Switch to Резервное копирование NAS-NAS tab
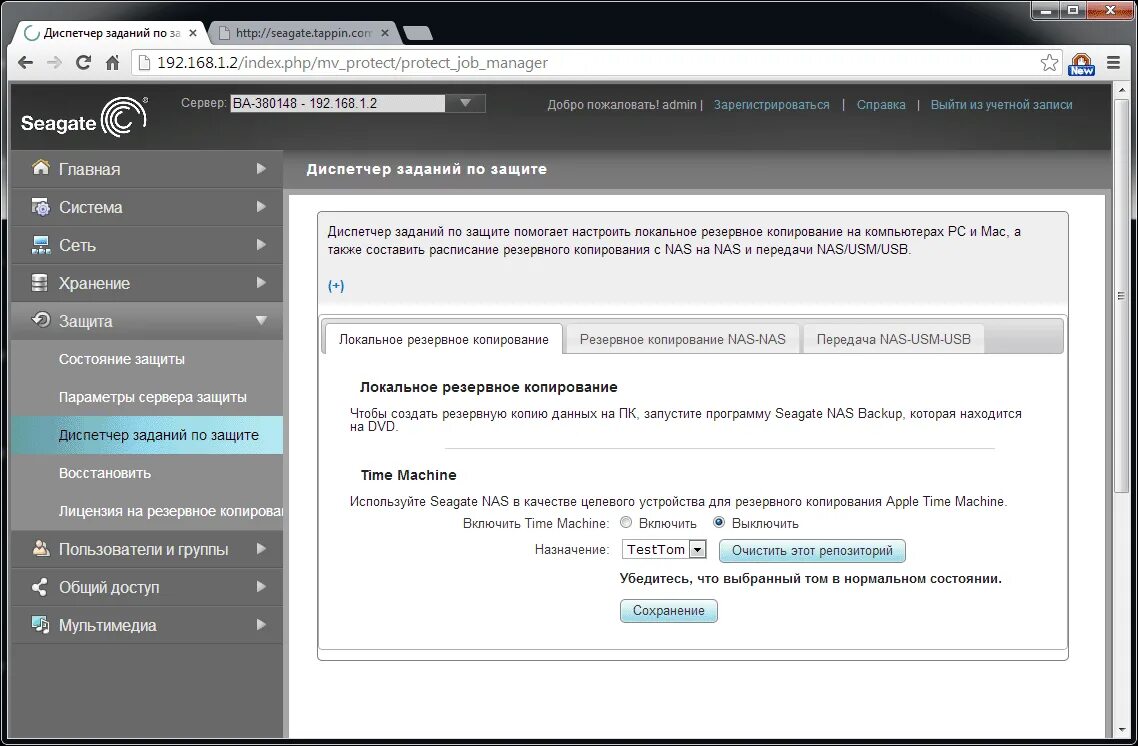Screen dimensions: 1138x746 tap(682, 339)
